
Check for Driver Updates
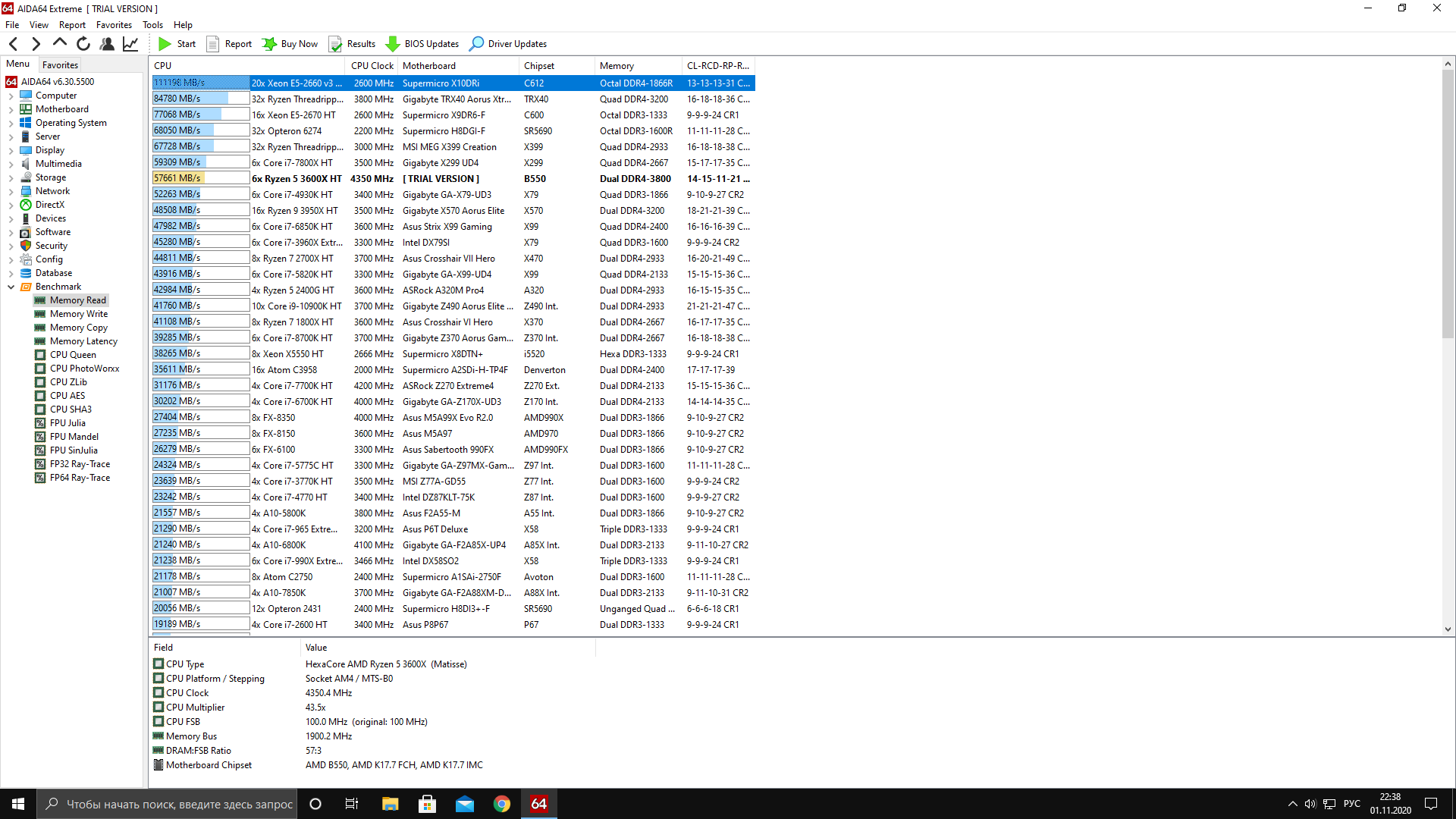(x=508, y=44)
